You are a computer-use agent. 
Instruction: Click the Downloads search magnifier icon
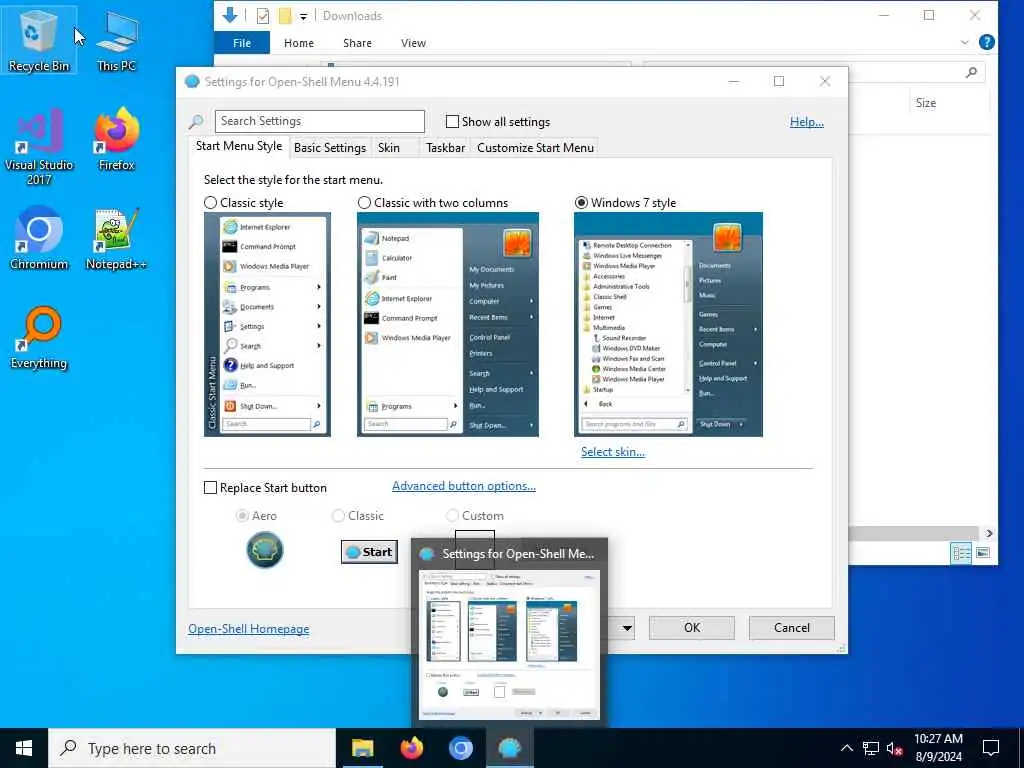click(972, 72)
